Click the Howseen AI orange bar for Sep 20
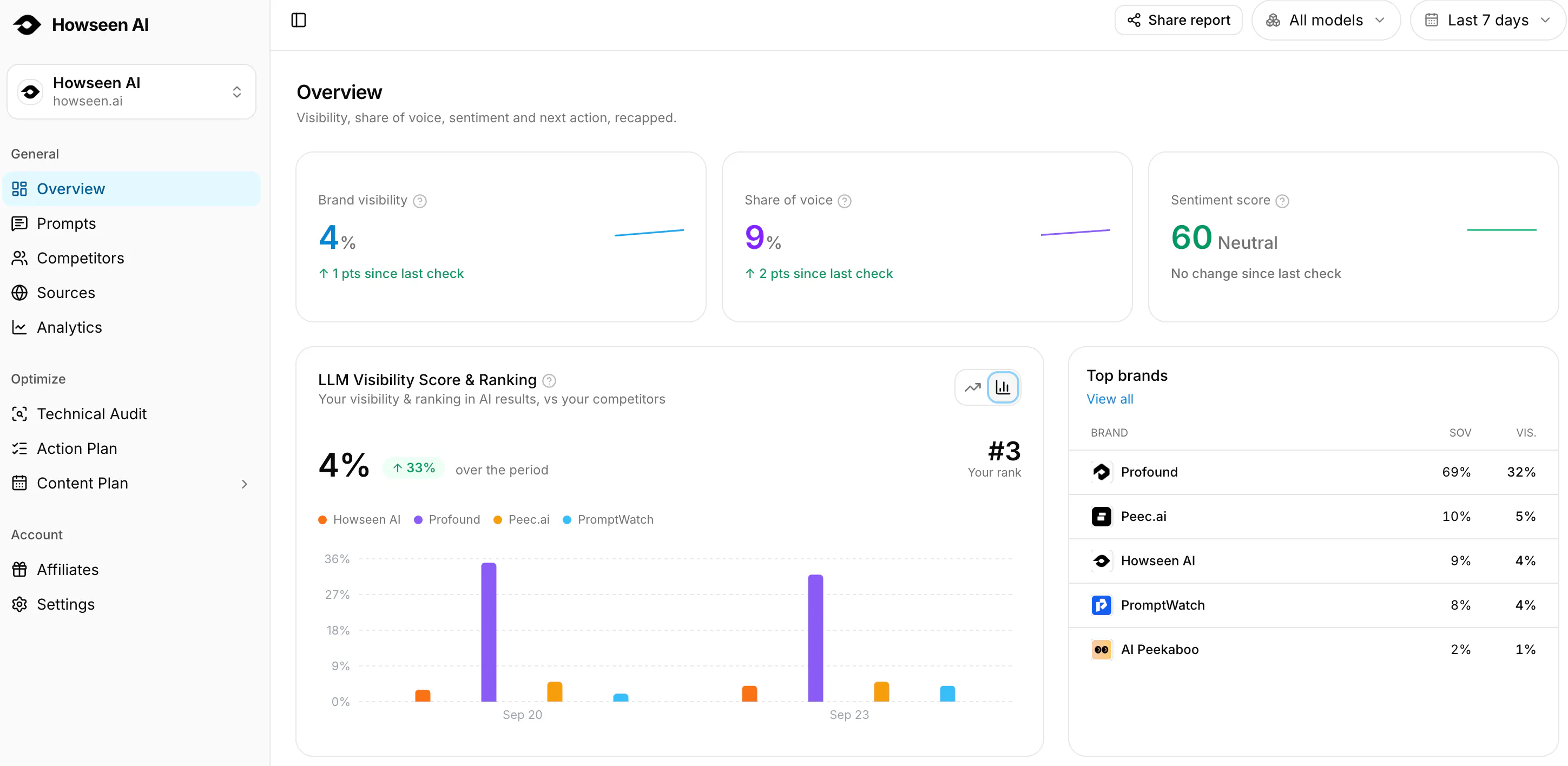This screenshot has width=1568, height=766. click(423, 696)
